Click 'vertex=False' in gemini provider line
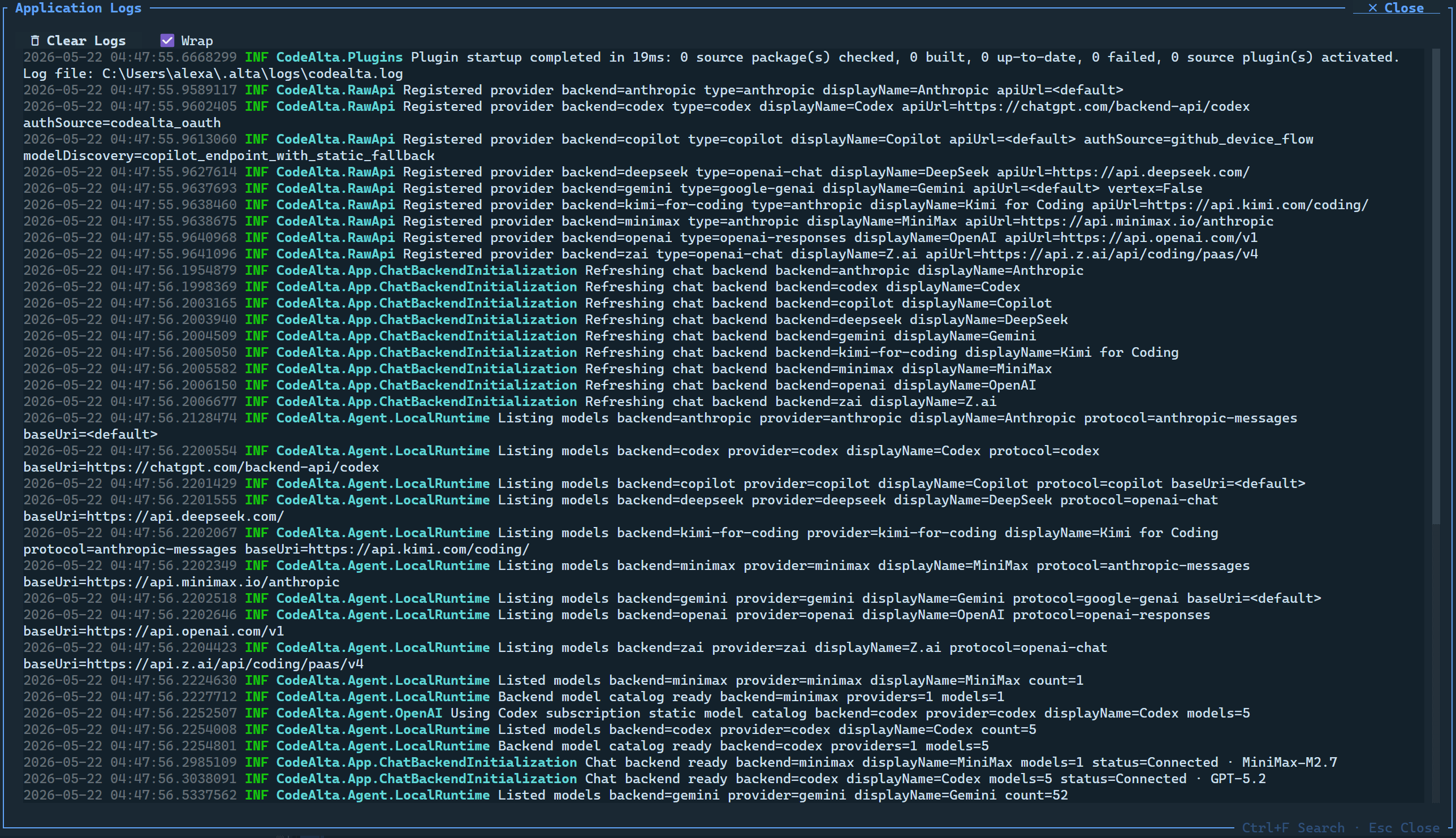 1155,188
